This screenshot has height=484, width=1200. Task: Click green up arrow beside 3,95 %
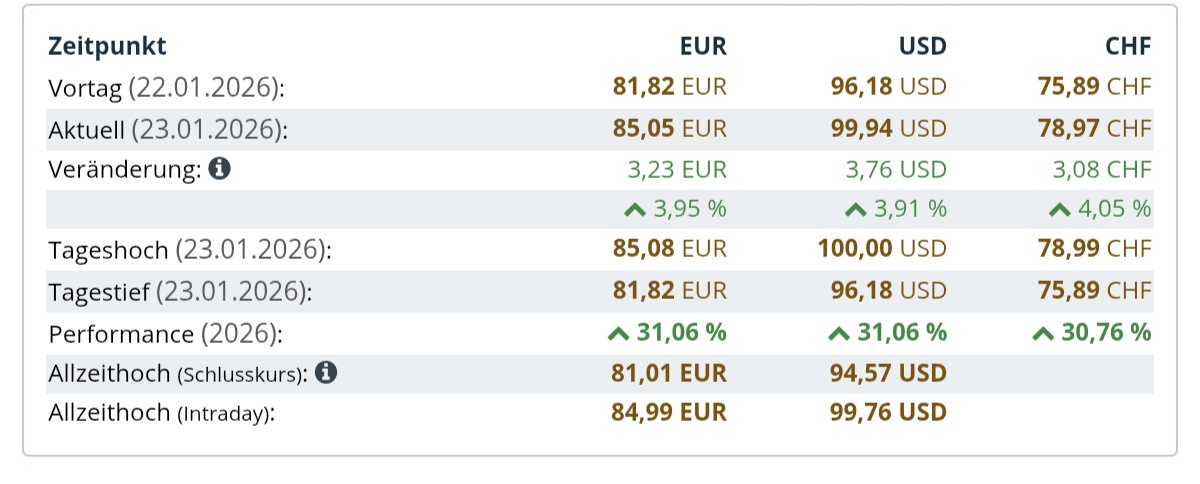(x=634, y=210)
